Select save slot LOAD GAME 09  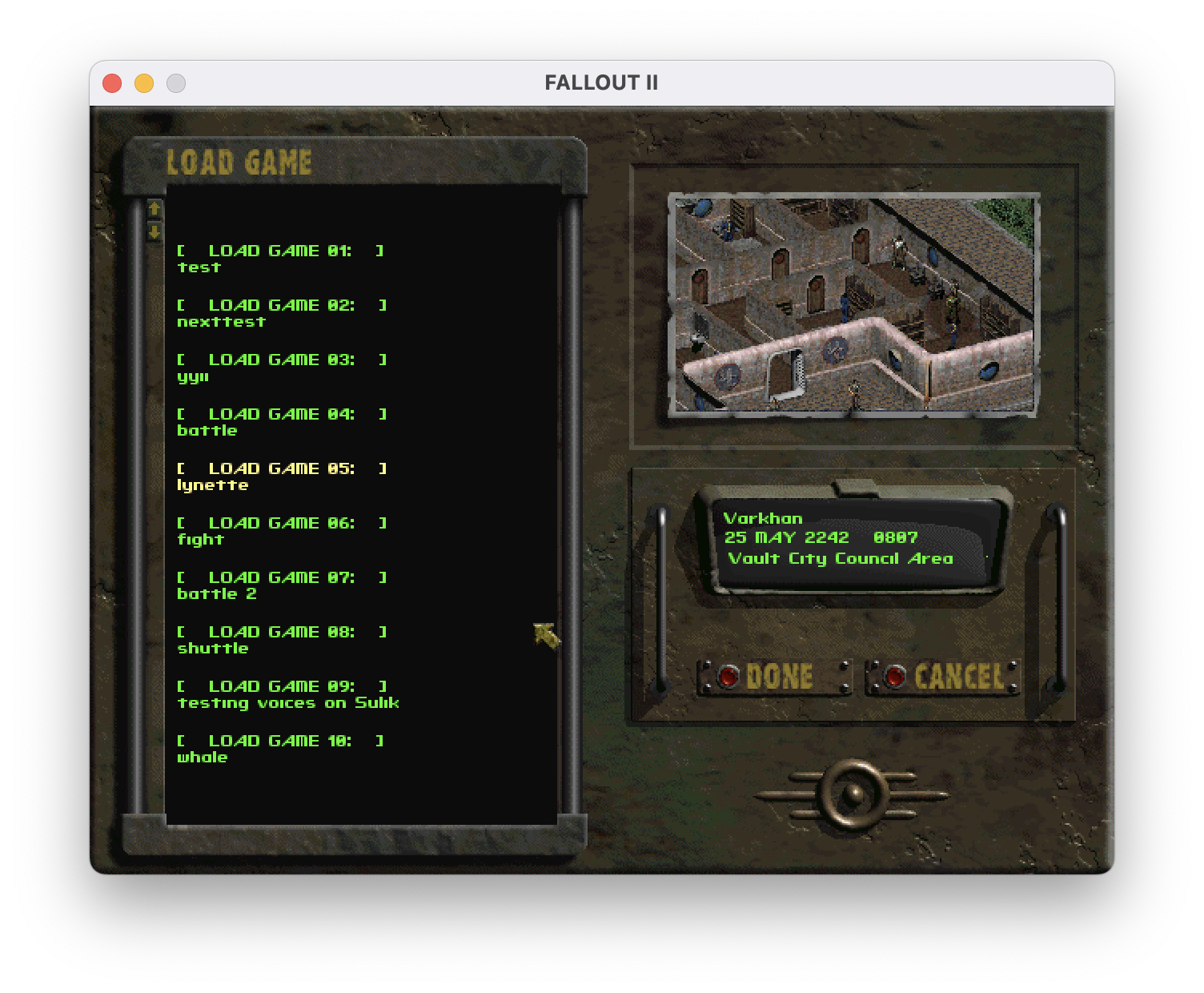pyautogui.click(x=282, y=686)
